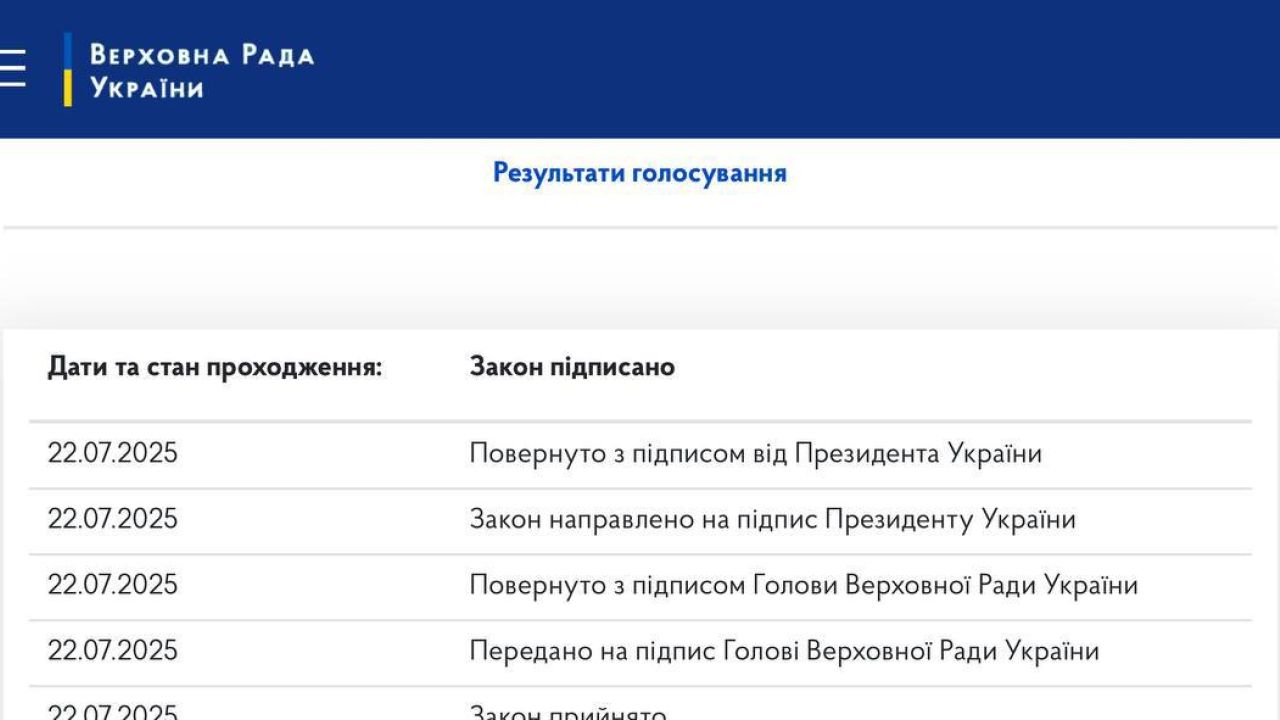The image size is (1280, 720).
Task: Click the blue-yellow flag stripe logo
Action: [x=68, y=69]
